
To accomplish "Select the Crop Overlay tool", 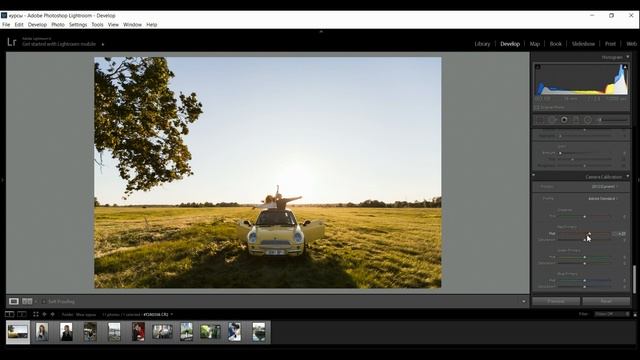I will click(x=540, y=120).
